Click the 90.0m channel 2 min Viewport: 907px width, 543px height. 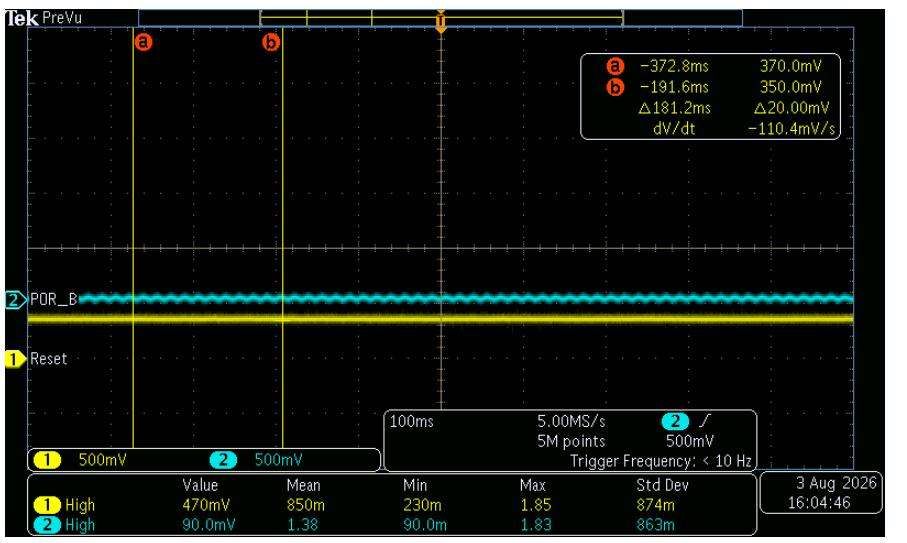click(x=425, y=525)
